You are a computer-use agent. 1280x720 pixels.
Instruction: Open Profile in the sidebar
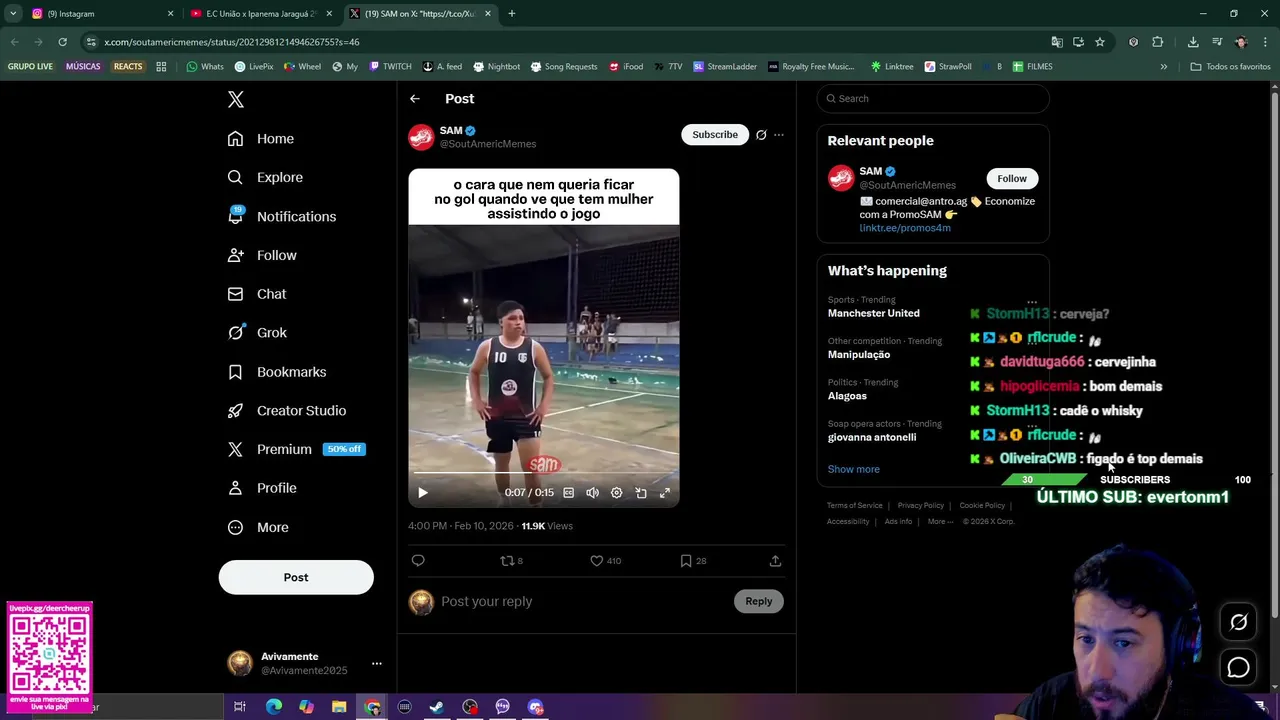(261, 488)
